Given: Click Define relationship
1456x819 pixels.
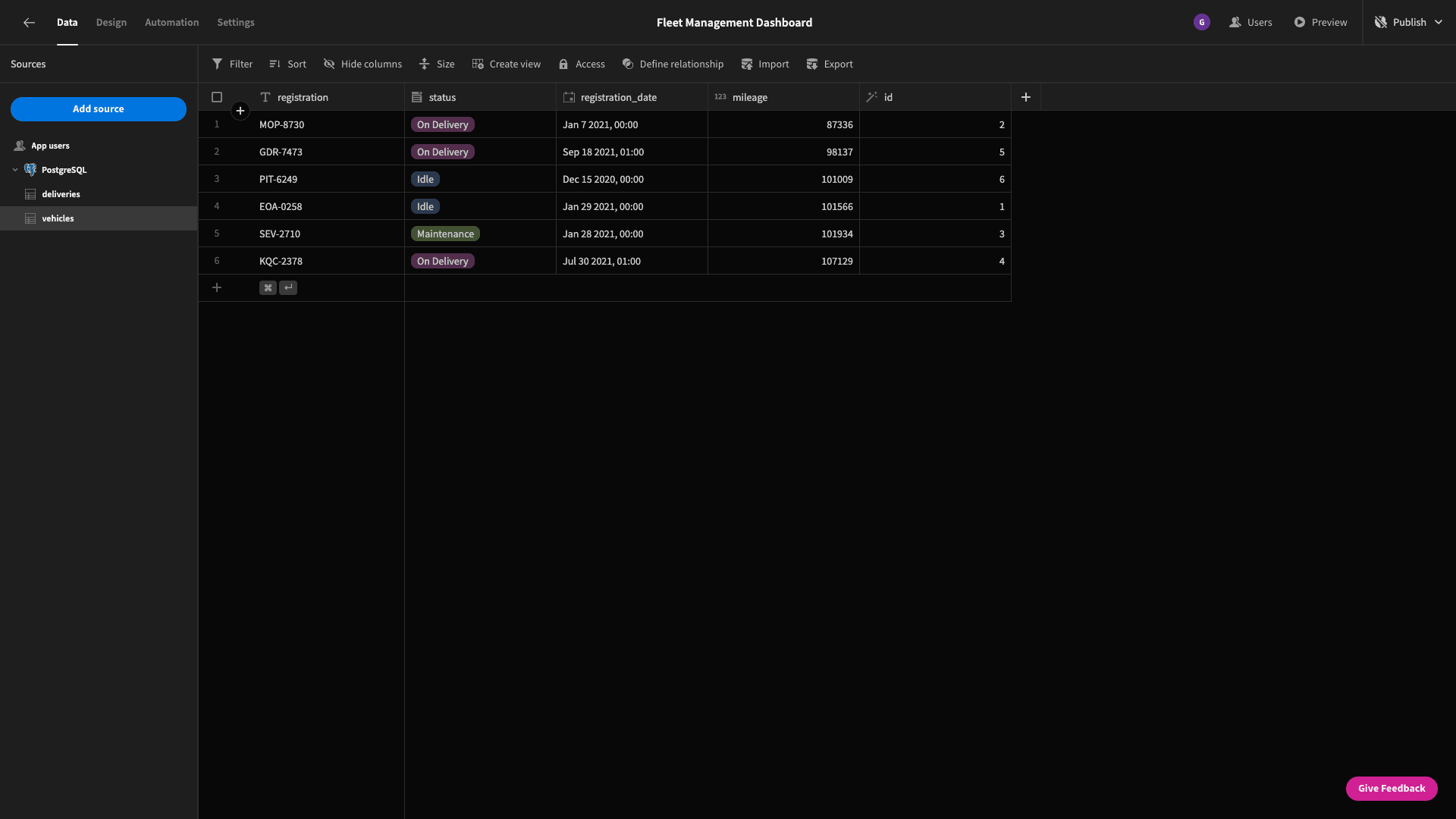Looking at the screenshot, I should pos(673,64).
